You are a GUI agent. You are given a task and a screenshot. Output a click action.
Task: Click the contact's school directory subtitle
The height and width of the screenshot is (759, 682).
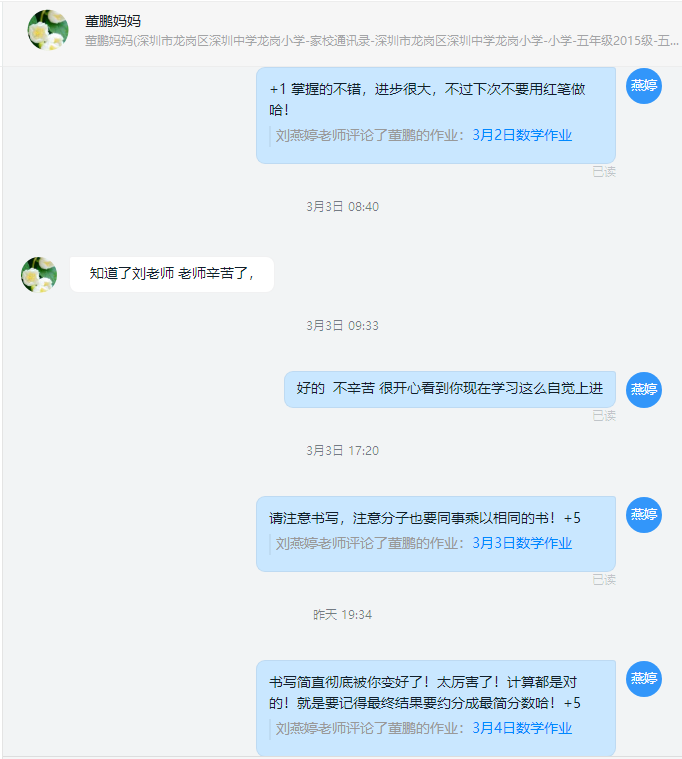(x=381, y=41)
